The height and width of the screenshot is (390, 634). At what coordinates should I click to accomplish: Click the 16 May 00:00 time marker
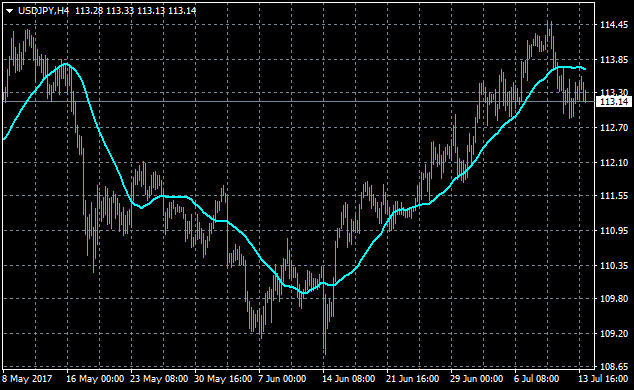click(95, 379)
